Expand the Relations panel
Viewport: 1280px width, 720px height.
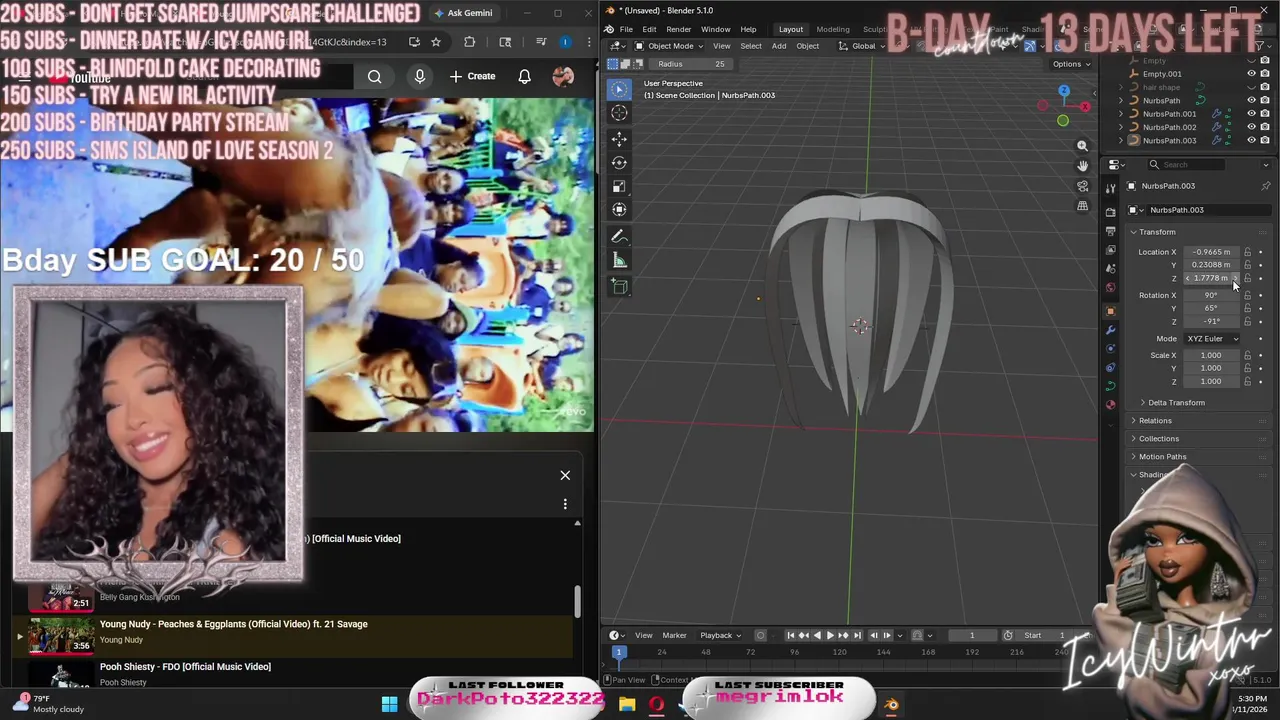[x=1155, y=421]
